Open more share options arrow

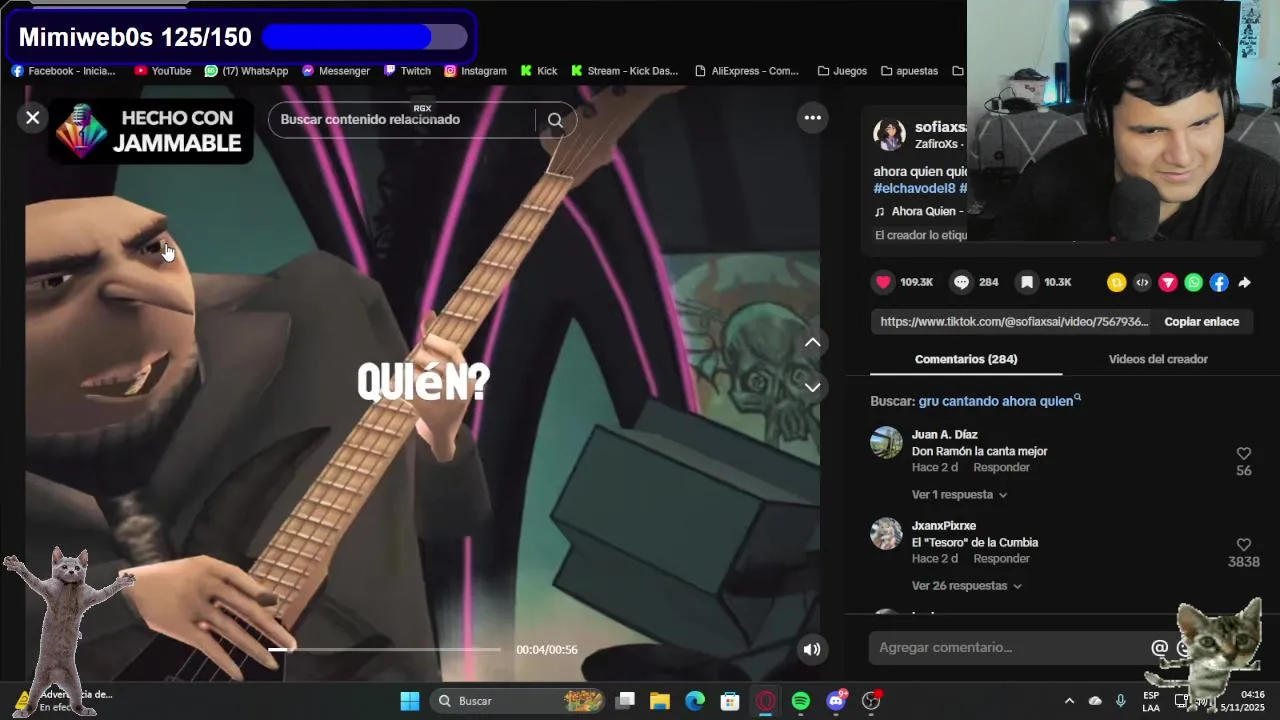(1245, 283)
